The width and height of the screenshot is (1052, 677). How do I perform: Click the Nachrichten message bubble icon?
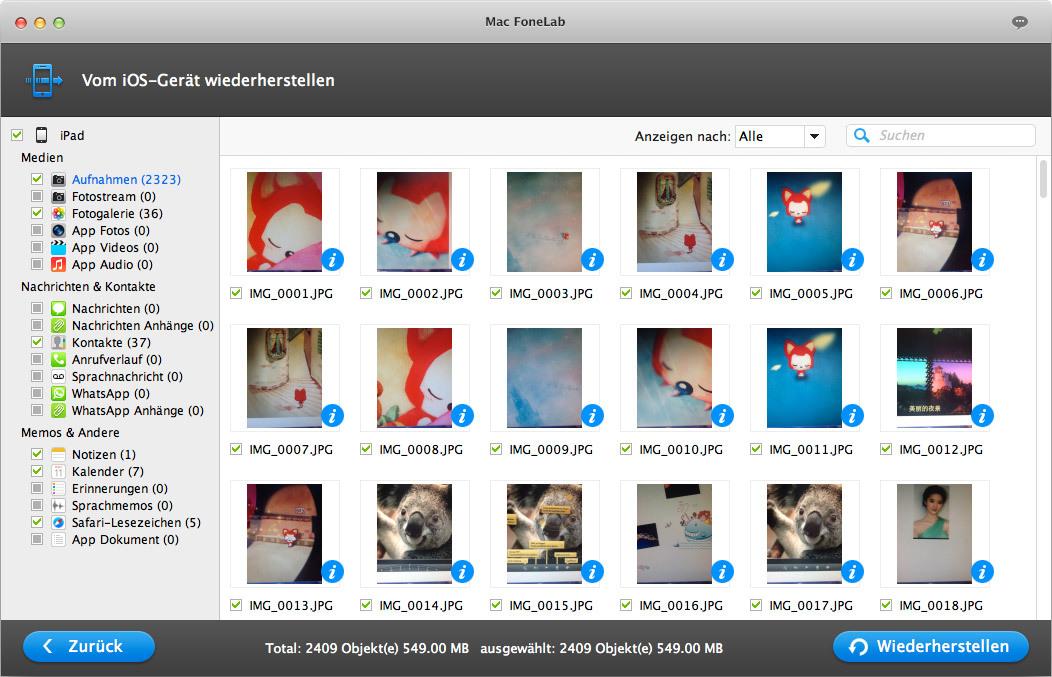(x=58, y=309)
